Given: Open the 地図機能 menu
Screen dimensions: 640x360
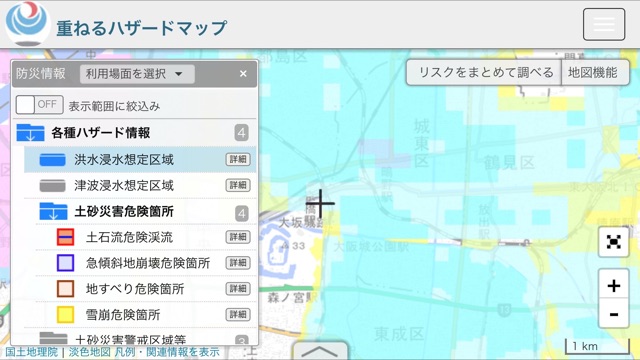Looking at the screenshot, I should click(x=595, y=73).
